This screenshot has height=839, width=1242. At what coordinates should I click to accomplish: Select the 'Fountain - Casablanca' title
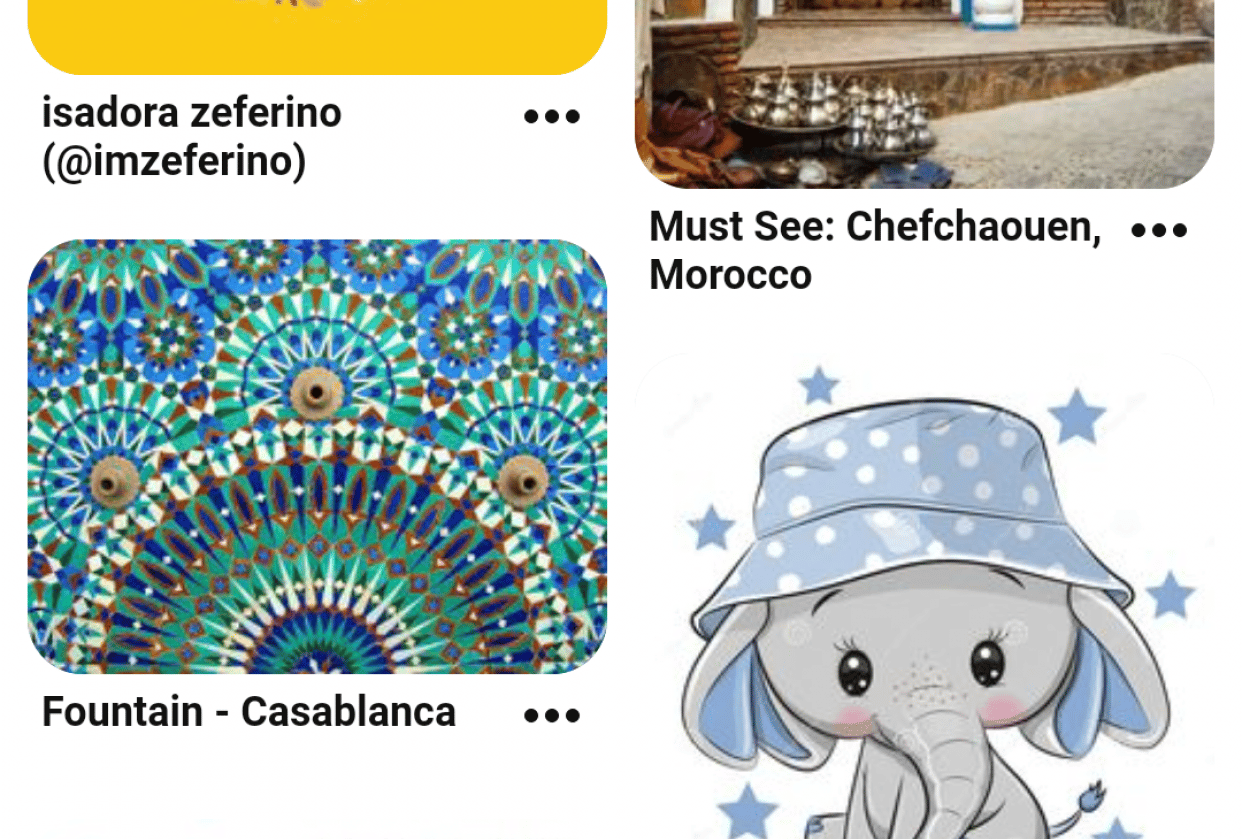click(x=249, y=712)
